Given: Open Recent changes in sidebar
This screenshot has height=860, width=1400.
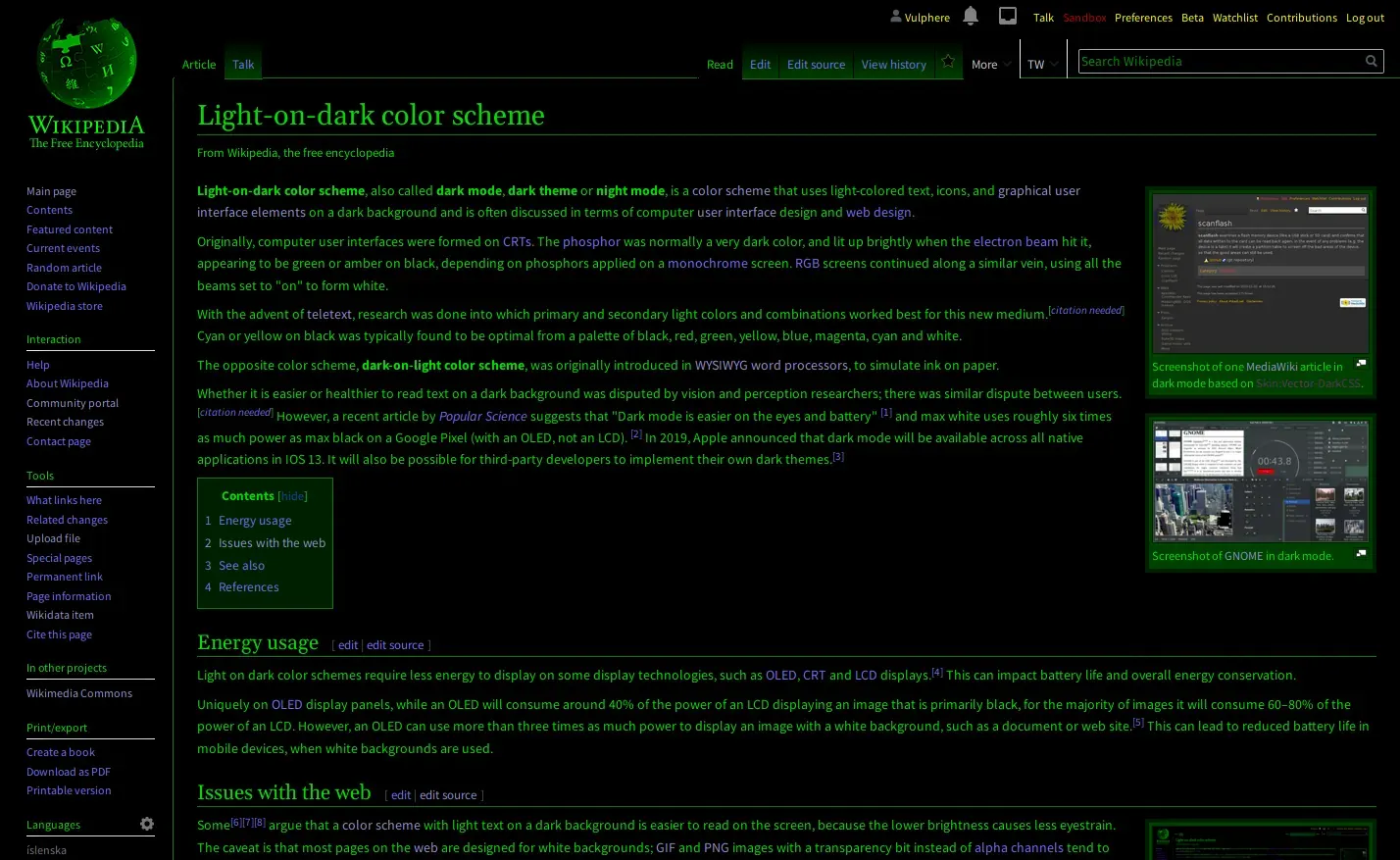Looking at the screenshot, I should coord(65,422).
